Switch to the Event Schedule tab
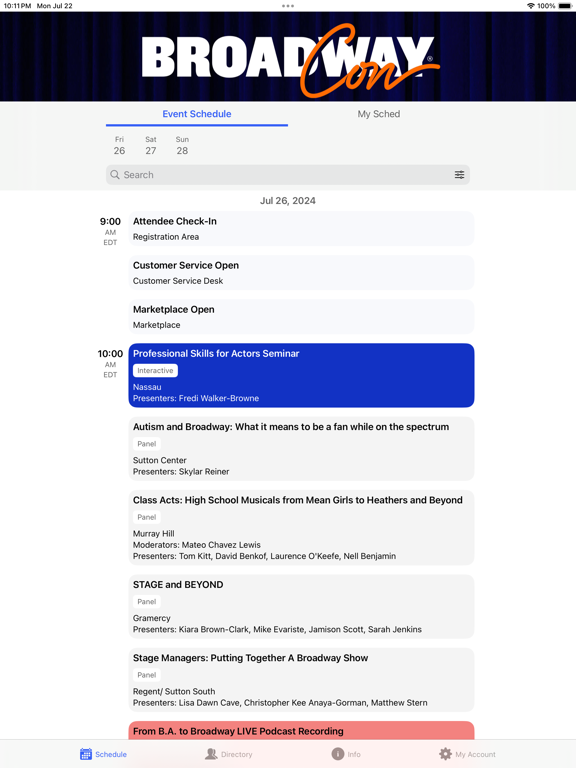This screenshot has width=576, height=768. point(197,114)
